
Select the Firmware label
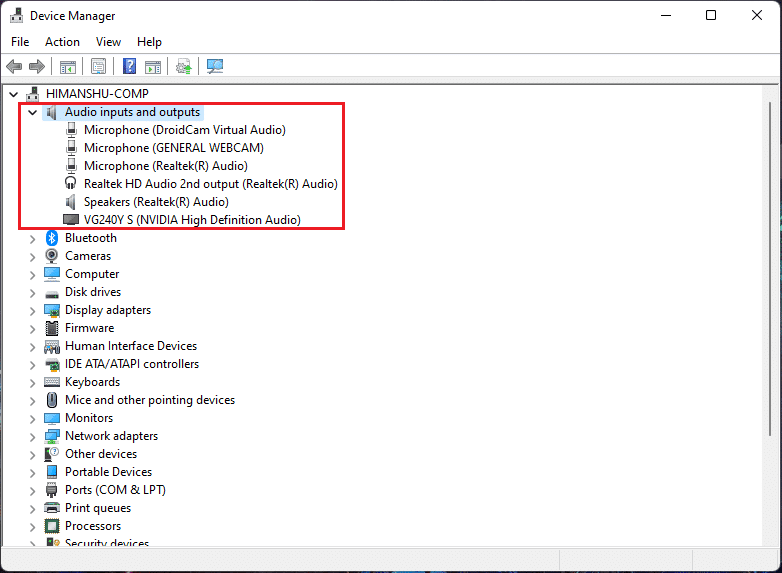[89, 328]
